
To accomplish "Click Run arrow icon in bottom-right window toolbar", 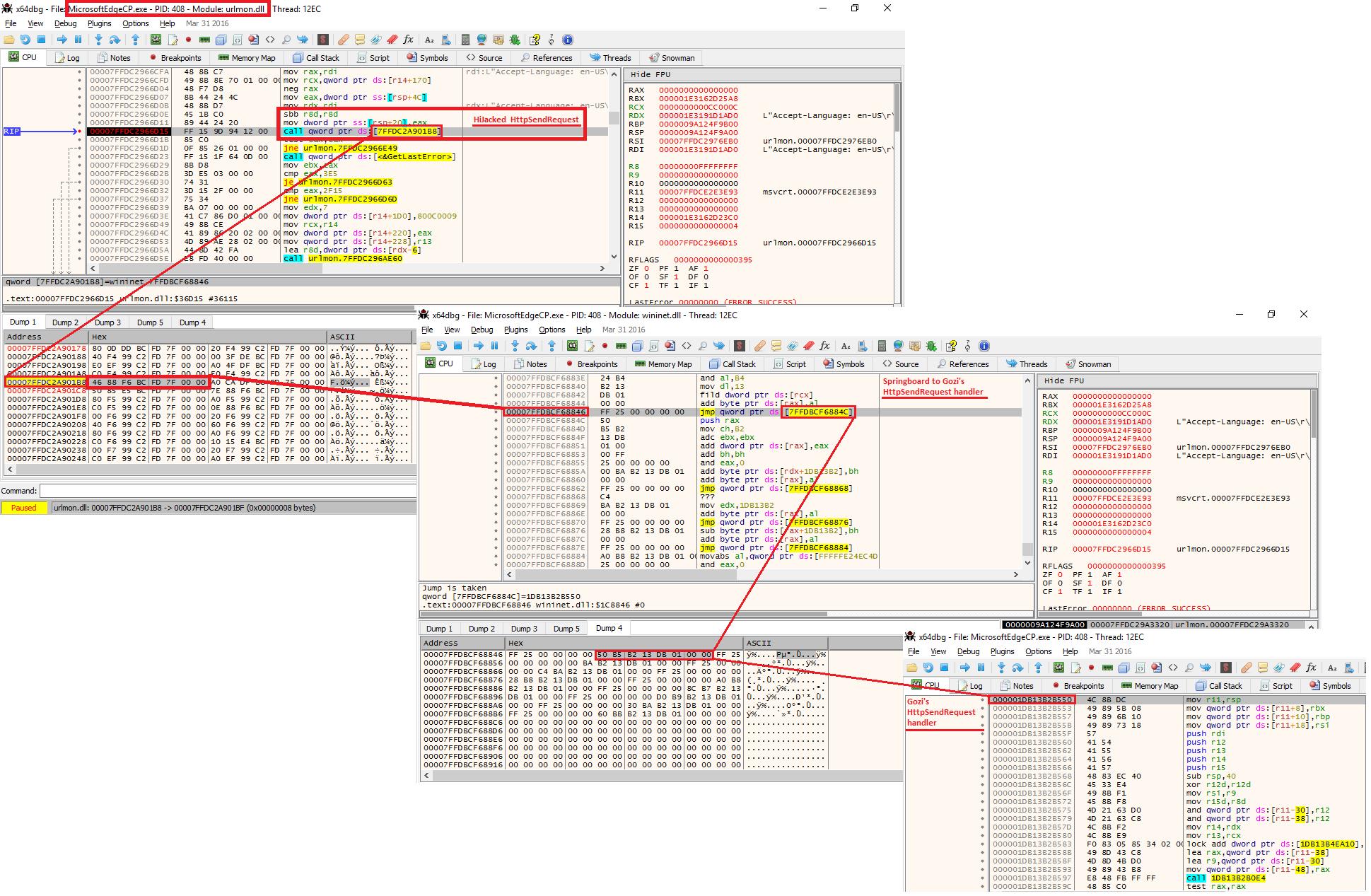I will (965, 668).
